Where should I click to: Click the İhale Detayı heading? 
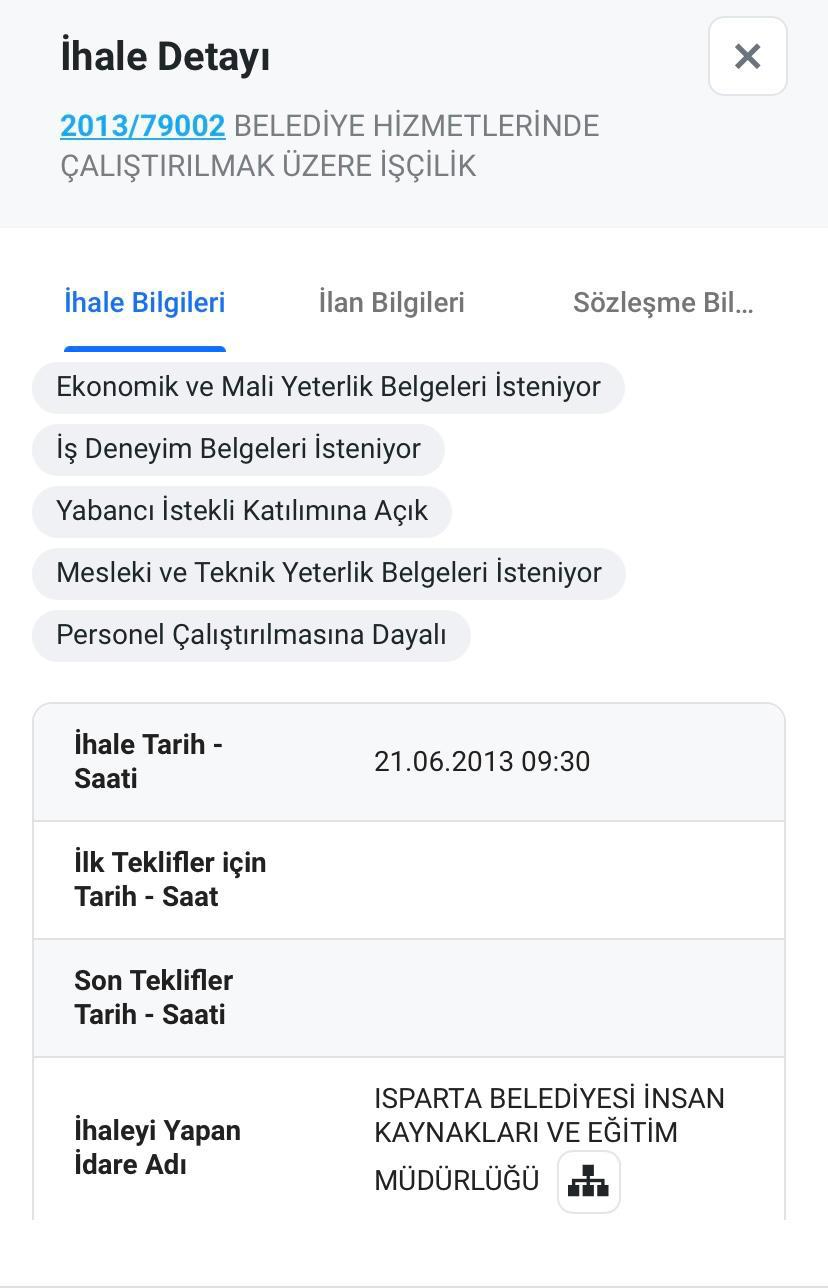pyautogui.click(x=165, y=56)
